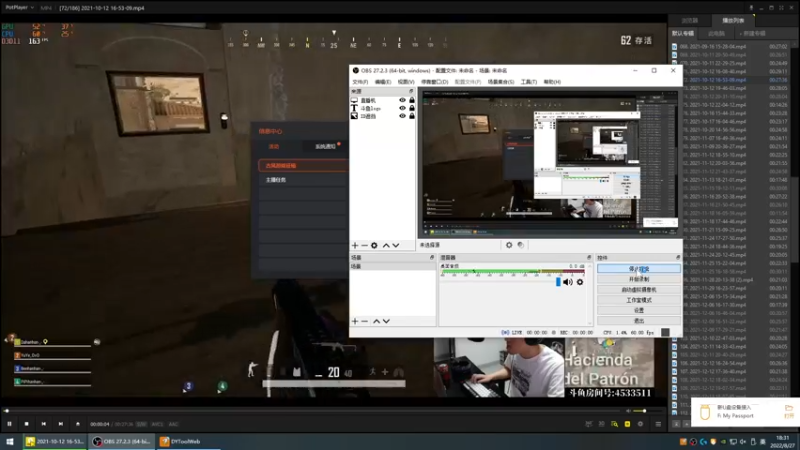
Task: Move the selected source down
Action: [x=396, y=245]
